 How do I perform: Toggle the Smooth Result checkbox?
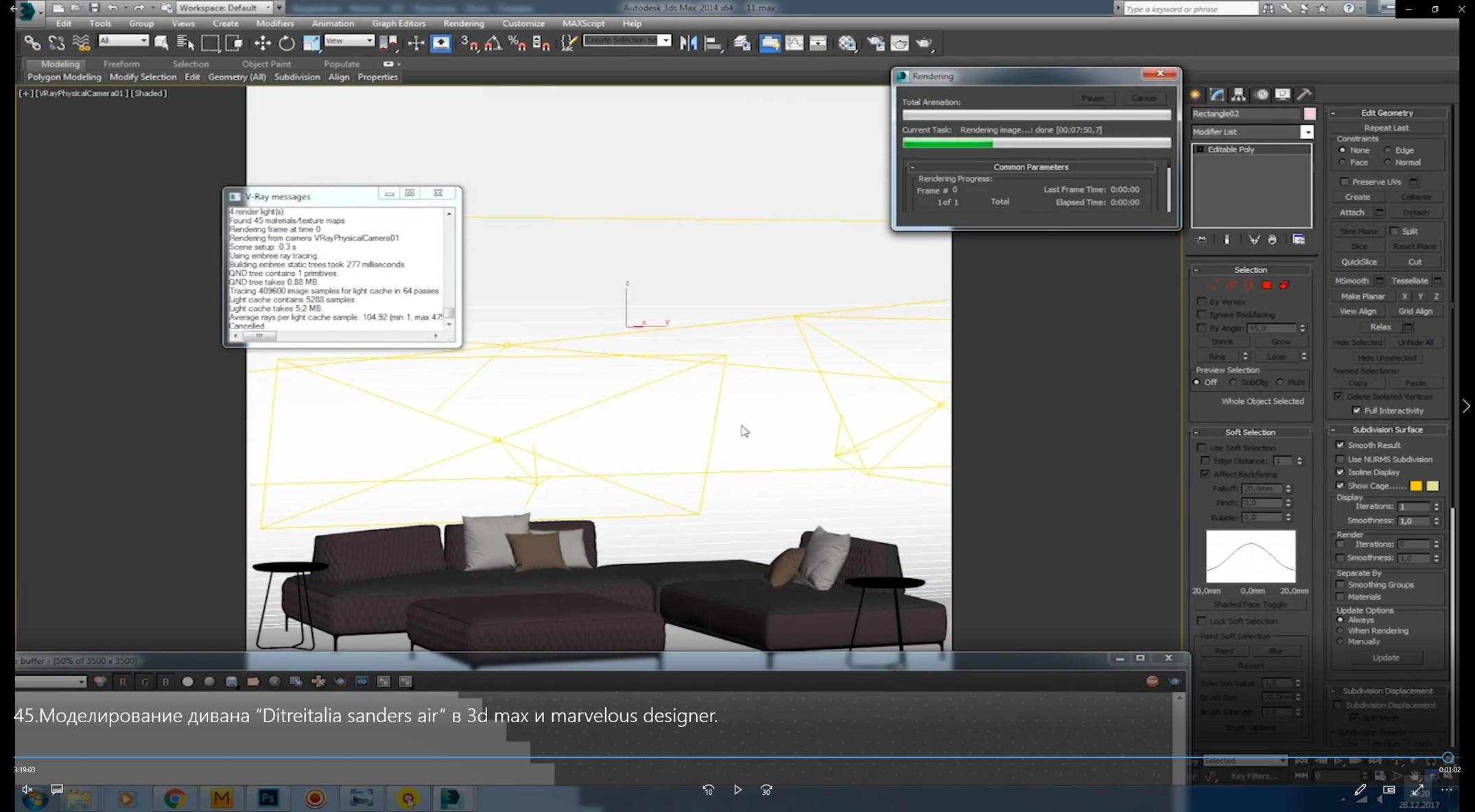tap(1341, 445)
